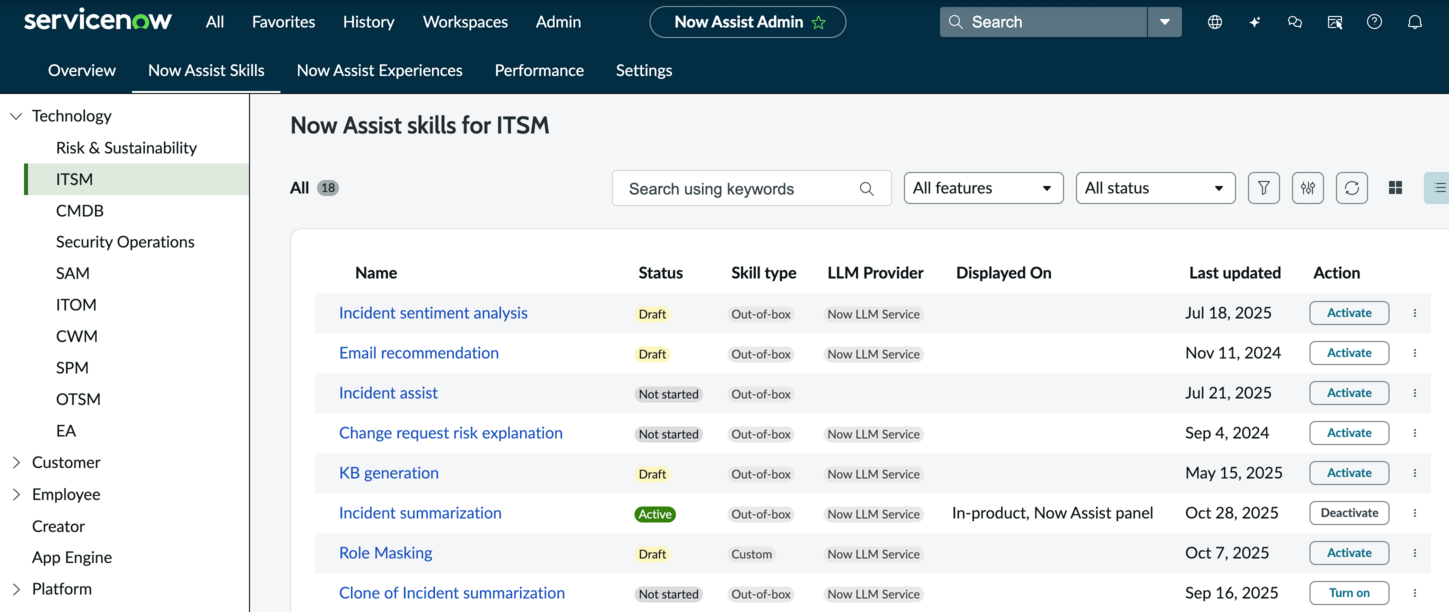Select Creator in the sidebar
The width and height of the screenshot is (1449, 612).
pyautogui.click(x=58, y=526)
